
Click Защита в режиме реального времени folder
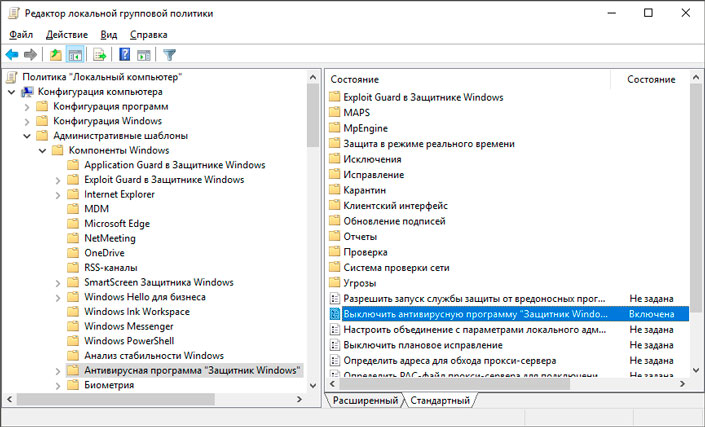[429, 144]
